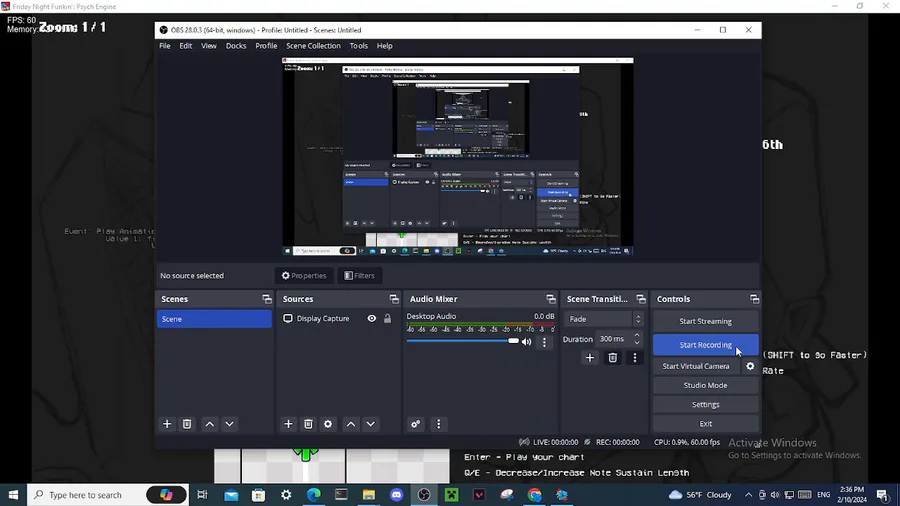
Task: Move scene up in Scenes panel
Action: tap(210, 424)
